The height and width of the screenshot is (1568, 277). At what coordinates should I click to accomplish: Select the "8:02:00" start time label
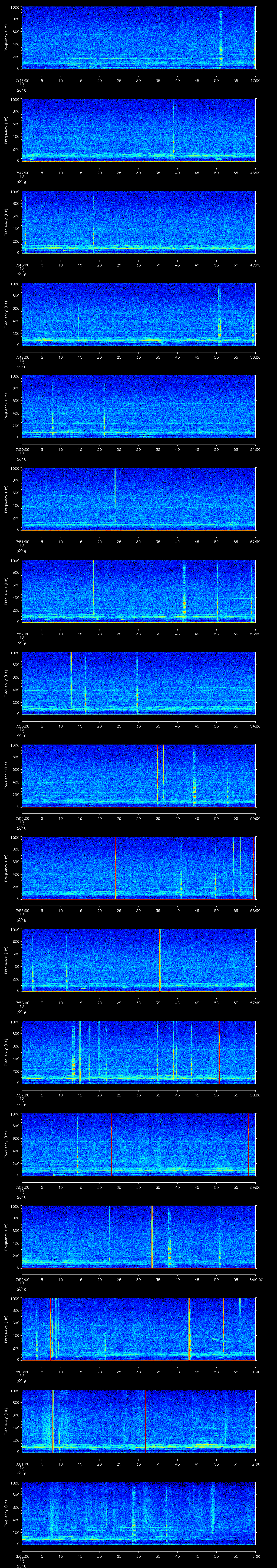click(x=22, y=1556)
